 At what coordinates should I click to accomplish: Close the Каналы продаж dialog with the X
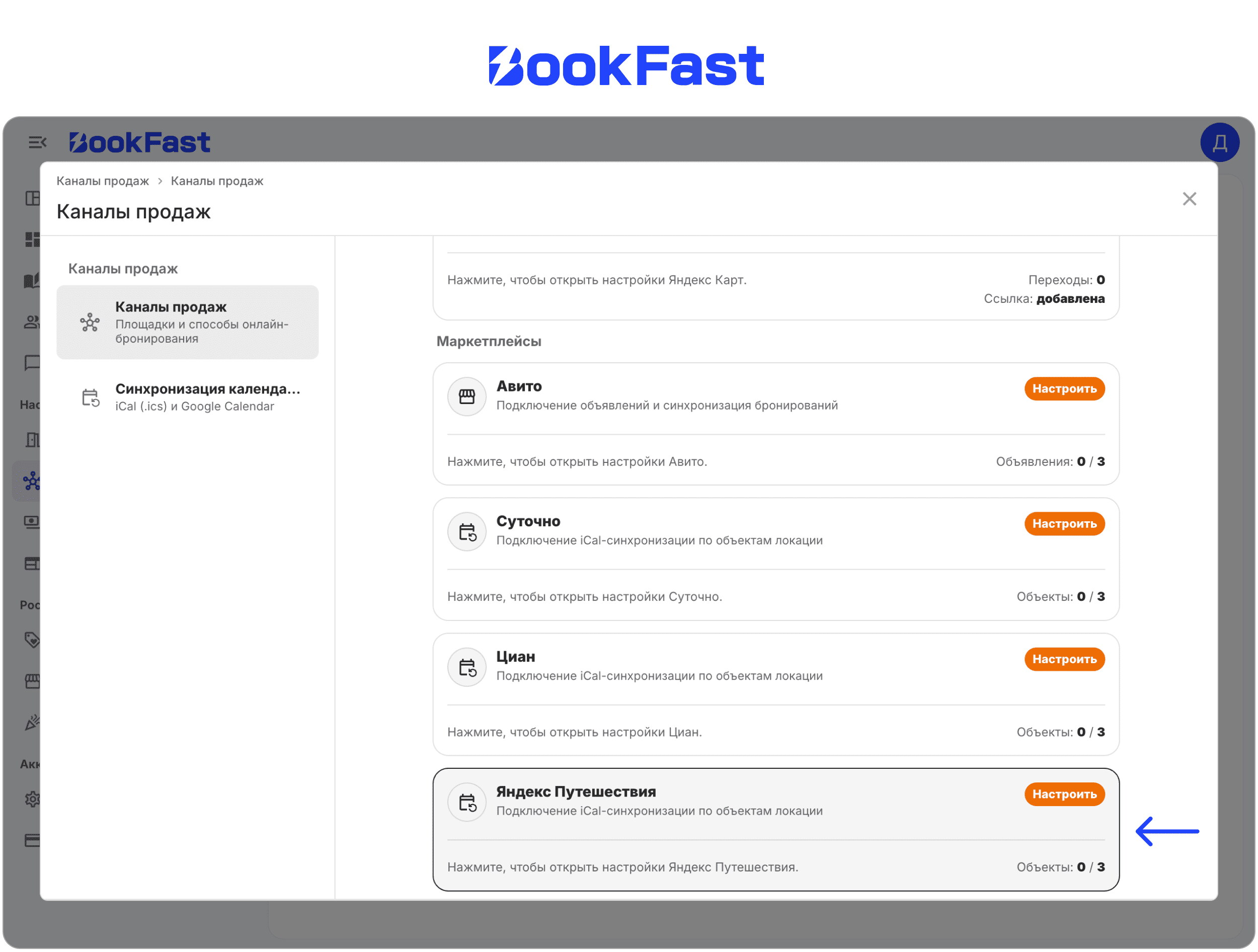[x=1189, y=198]
